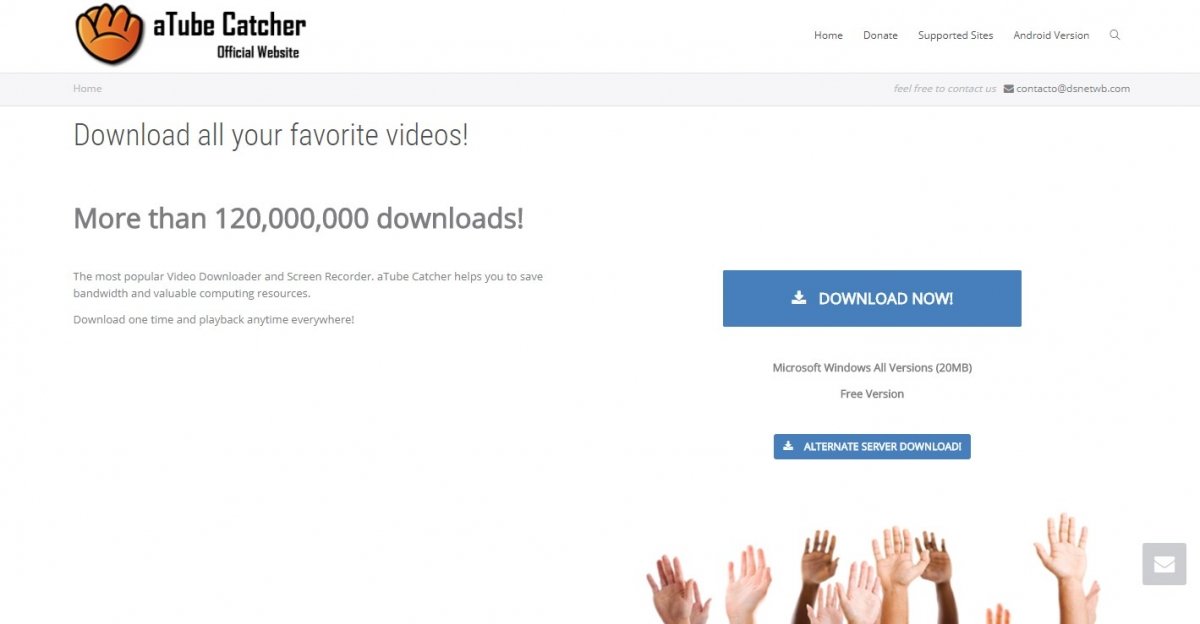Click the Home breadcrumb link
This screenshot has width=1200, height=624.
[88, 88]
